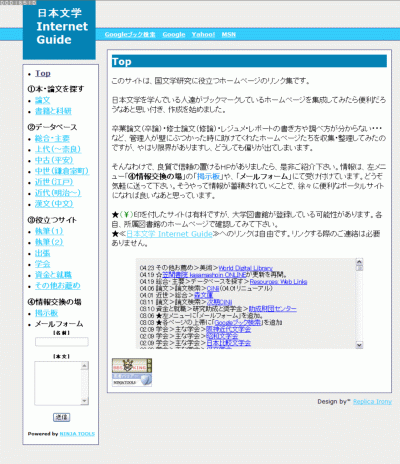Click the updates box scroll-up arrow
The image size is (400, 464).
(x=359, y=262)
